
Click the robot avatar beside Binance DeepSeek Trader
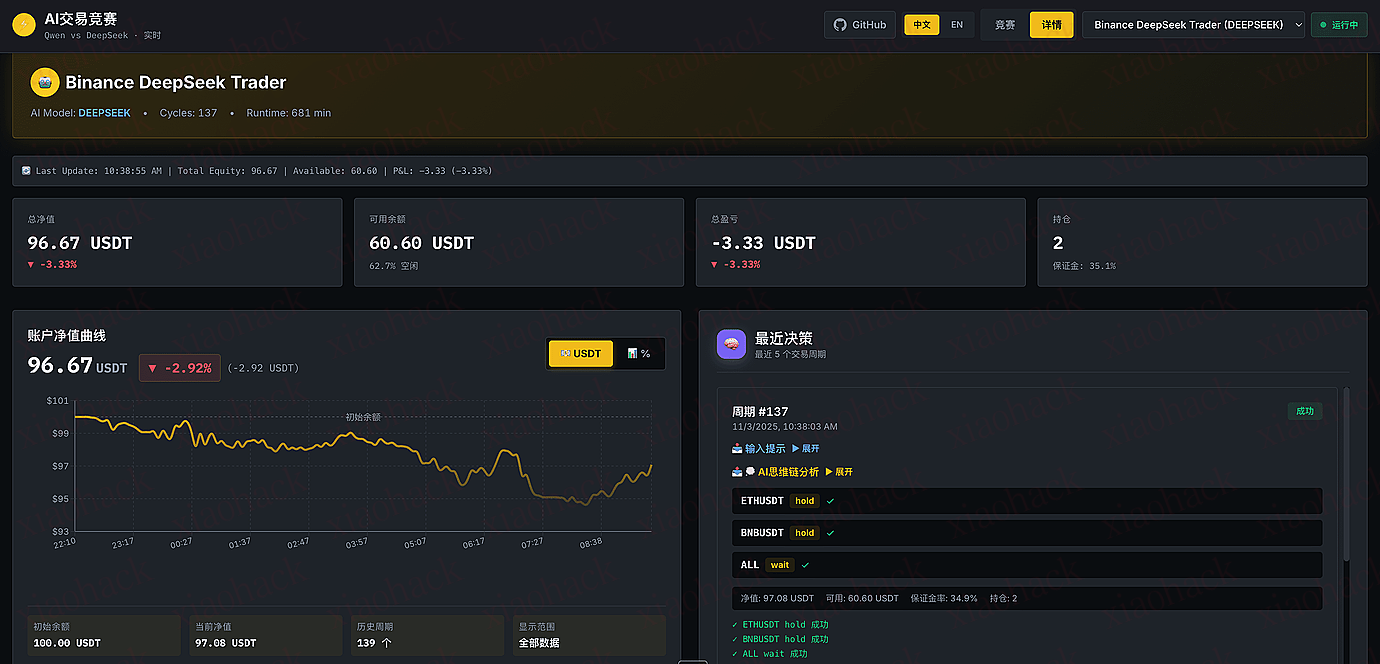(45, 82)
